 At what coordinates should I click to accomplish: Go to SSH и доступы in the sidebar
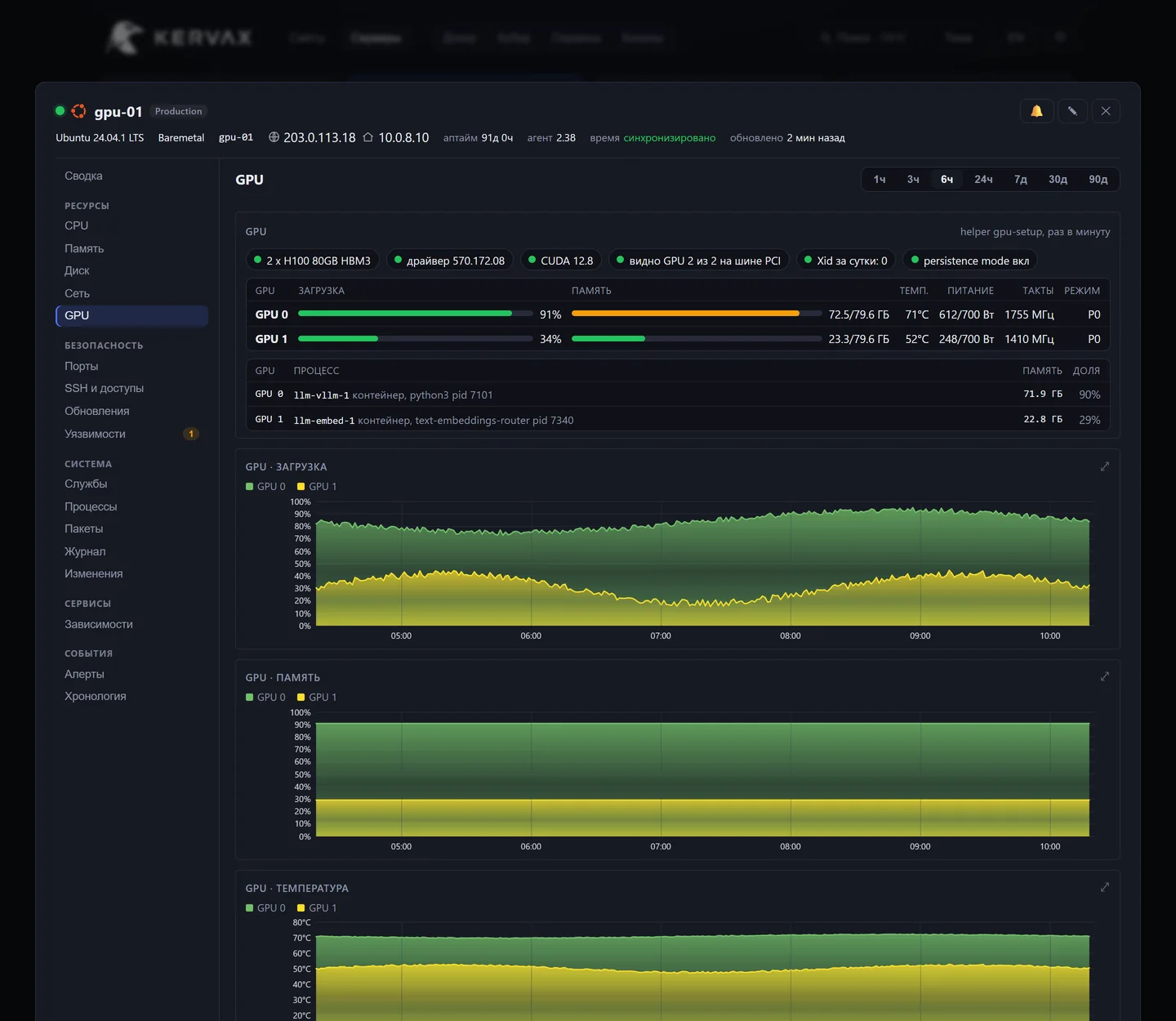tap(132, 388)
